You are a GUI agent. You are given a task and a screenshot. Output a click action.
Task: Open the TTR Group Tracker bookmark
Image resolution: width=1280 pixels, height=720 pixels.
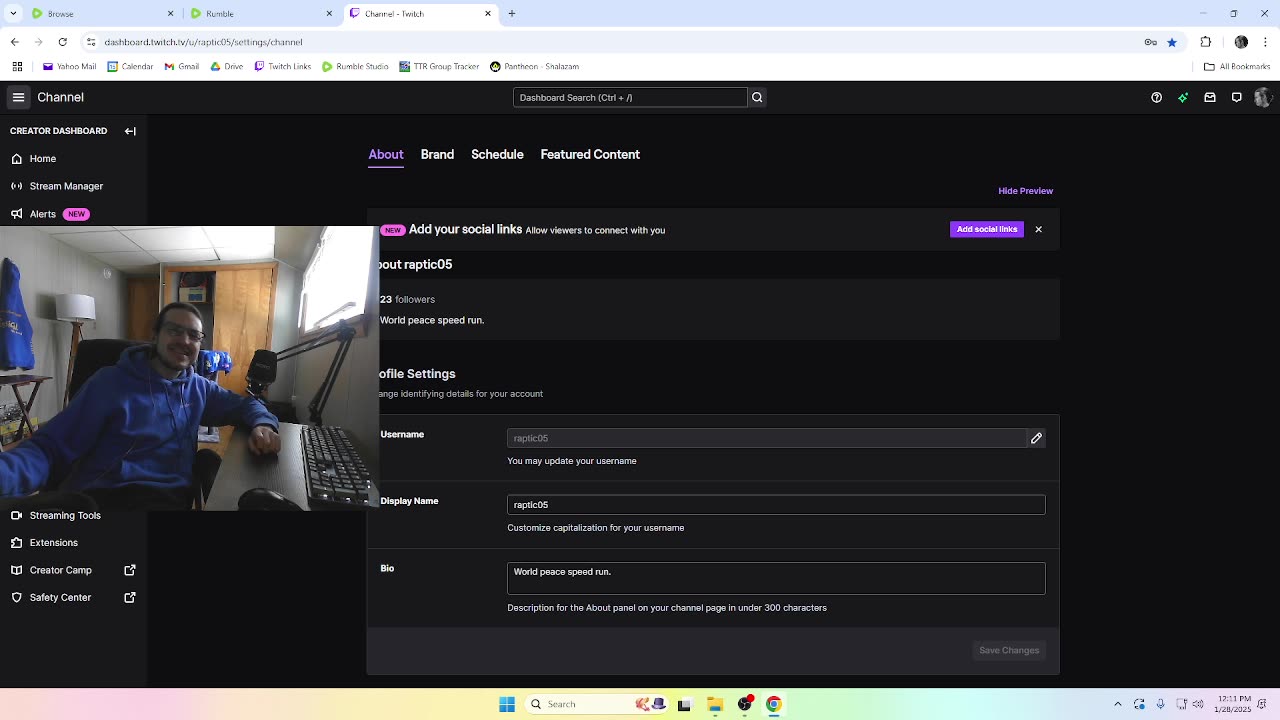[x=439, y=66]
